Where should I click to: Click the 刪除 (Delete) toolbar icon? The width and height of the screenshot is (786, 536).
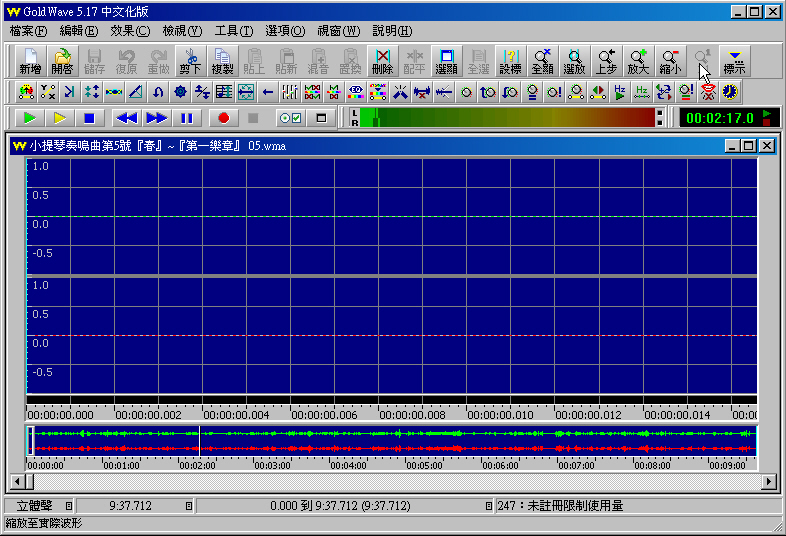[382, 62]
